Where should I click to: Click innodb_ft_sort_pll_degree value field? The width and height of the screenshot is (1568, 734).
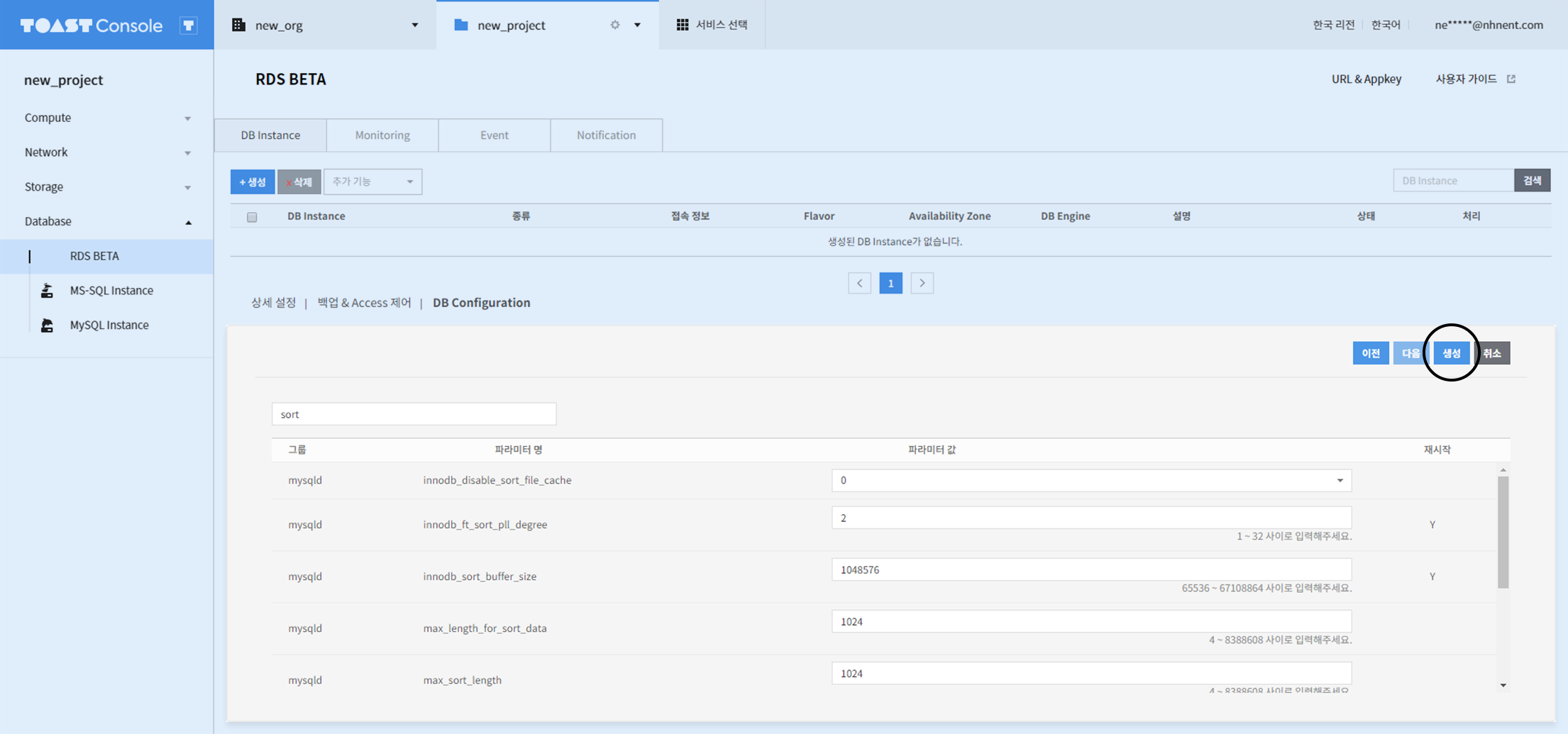pos(1091,518)
